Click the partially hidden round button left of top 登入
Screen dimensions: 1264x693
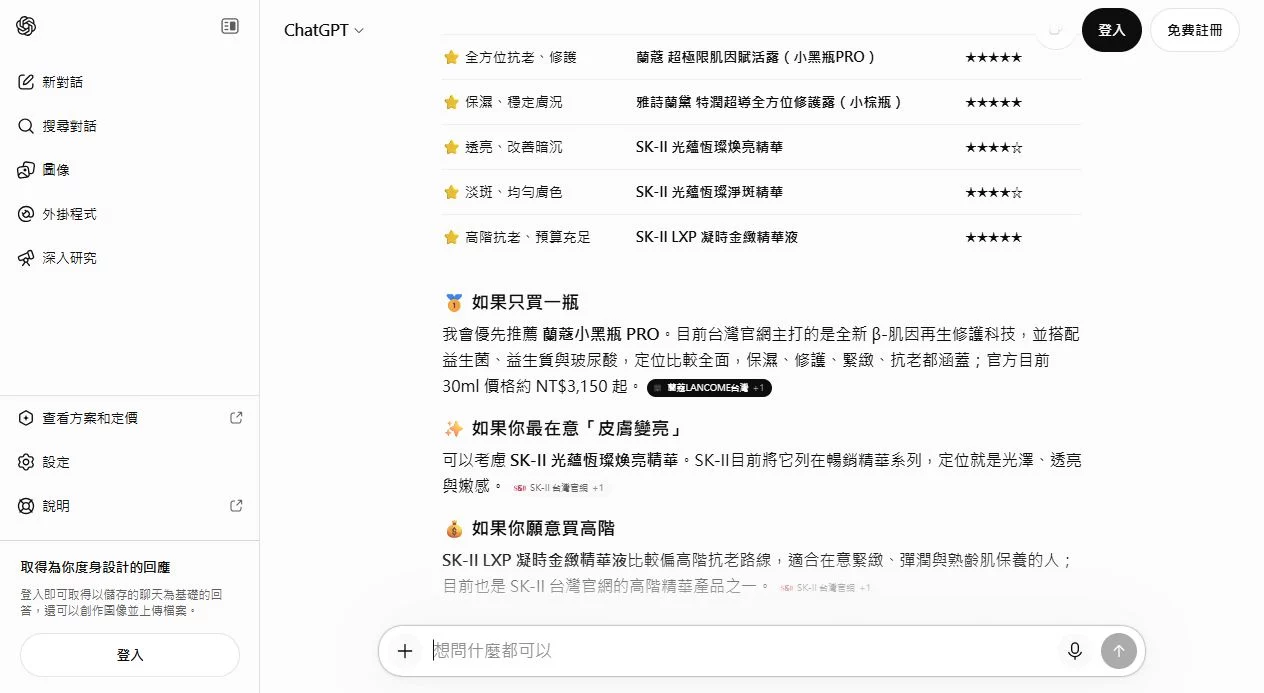coord(1056,30)
